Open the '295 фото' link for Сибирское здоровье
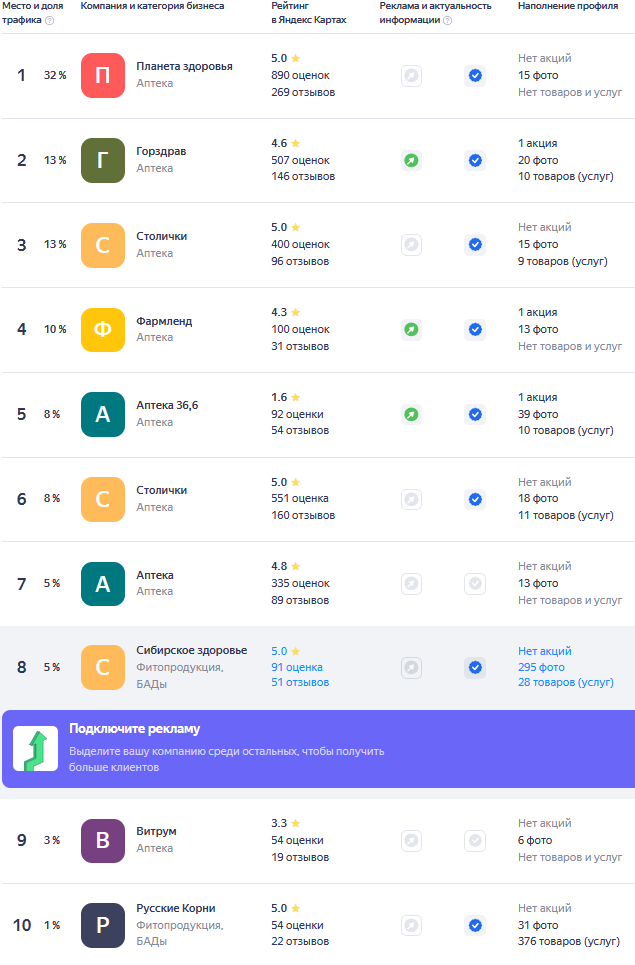The image size is (635, 965). click(x=541, y=667)
